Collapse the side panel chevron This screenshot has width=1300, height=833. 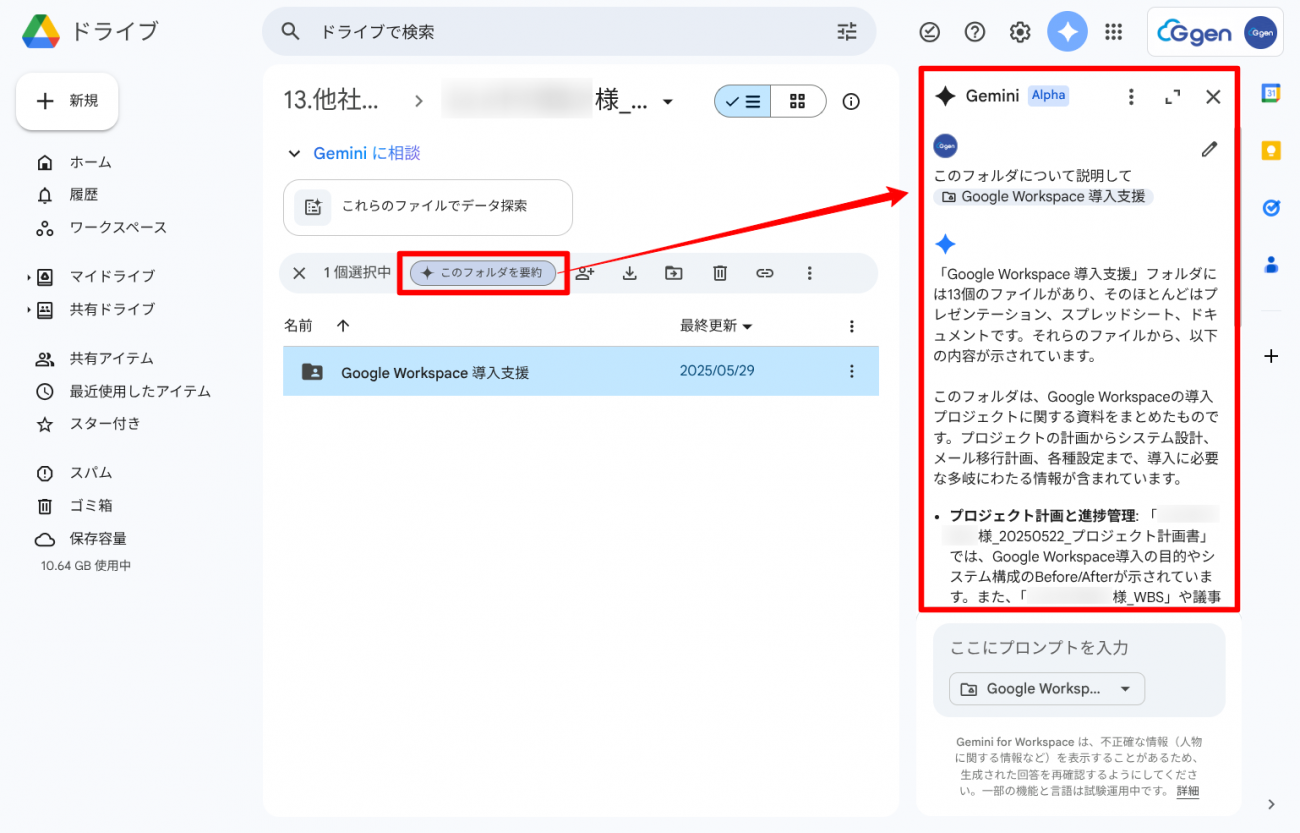(x=1271, y=804)
